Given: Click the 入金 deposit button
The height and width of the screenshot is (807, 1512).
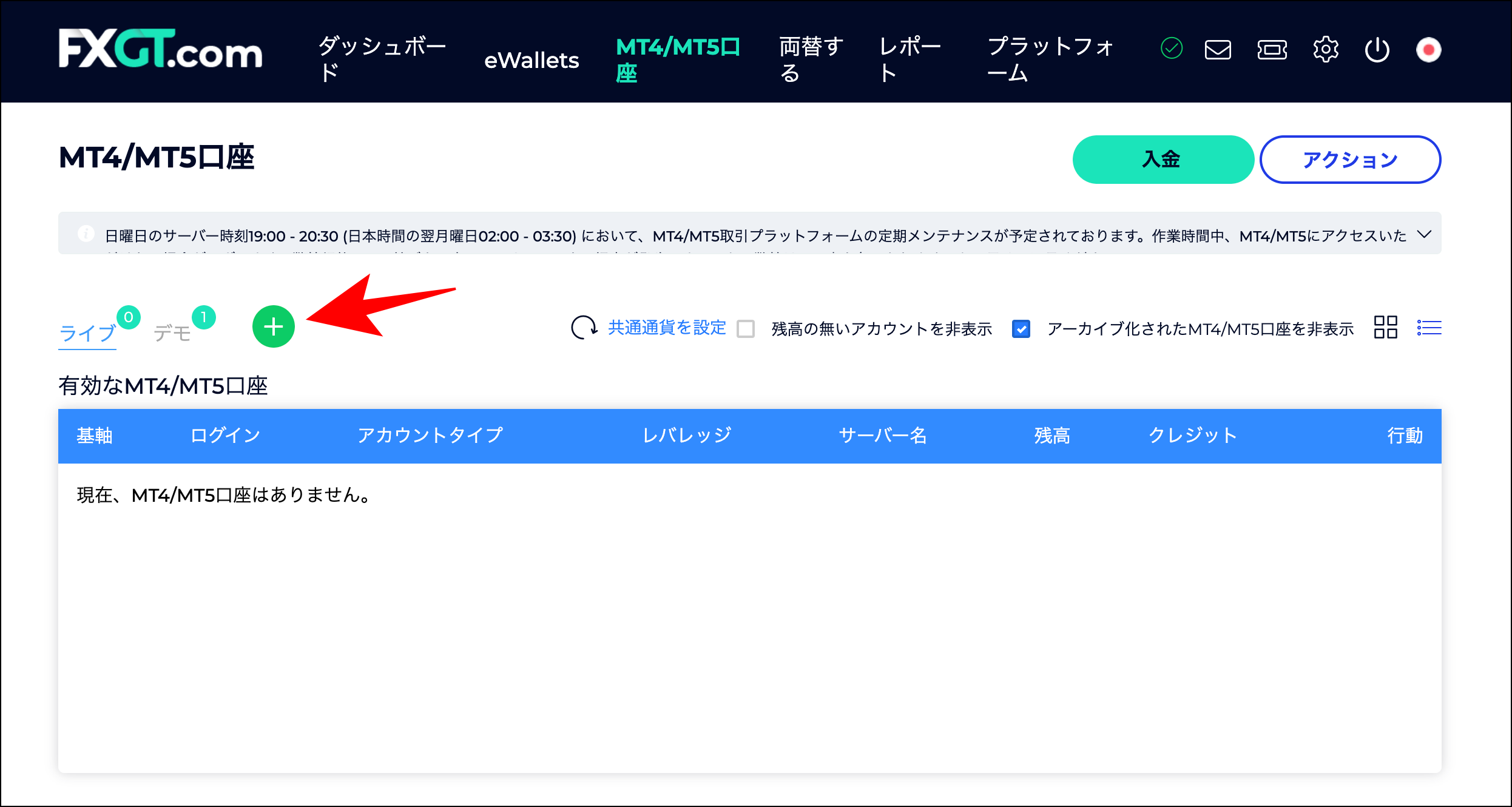Looking at the screenshot, I should click(1162, 159).
